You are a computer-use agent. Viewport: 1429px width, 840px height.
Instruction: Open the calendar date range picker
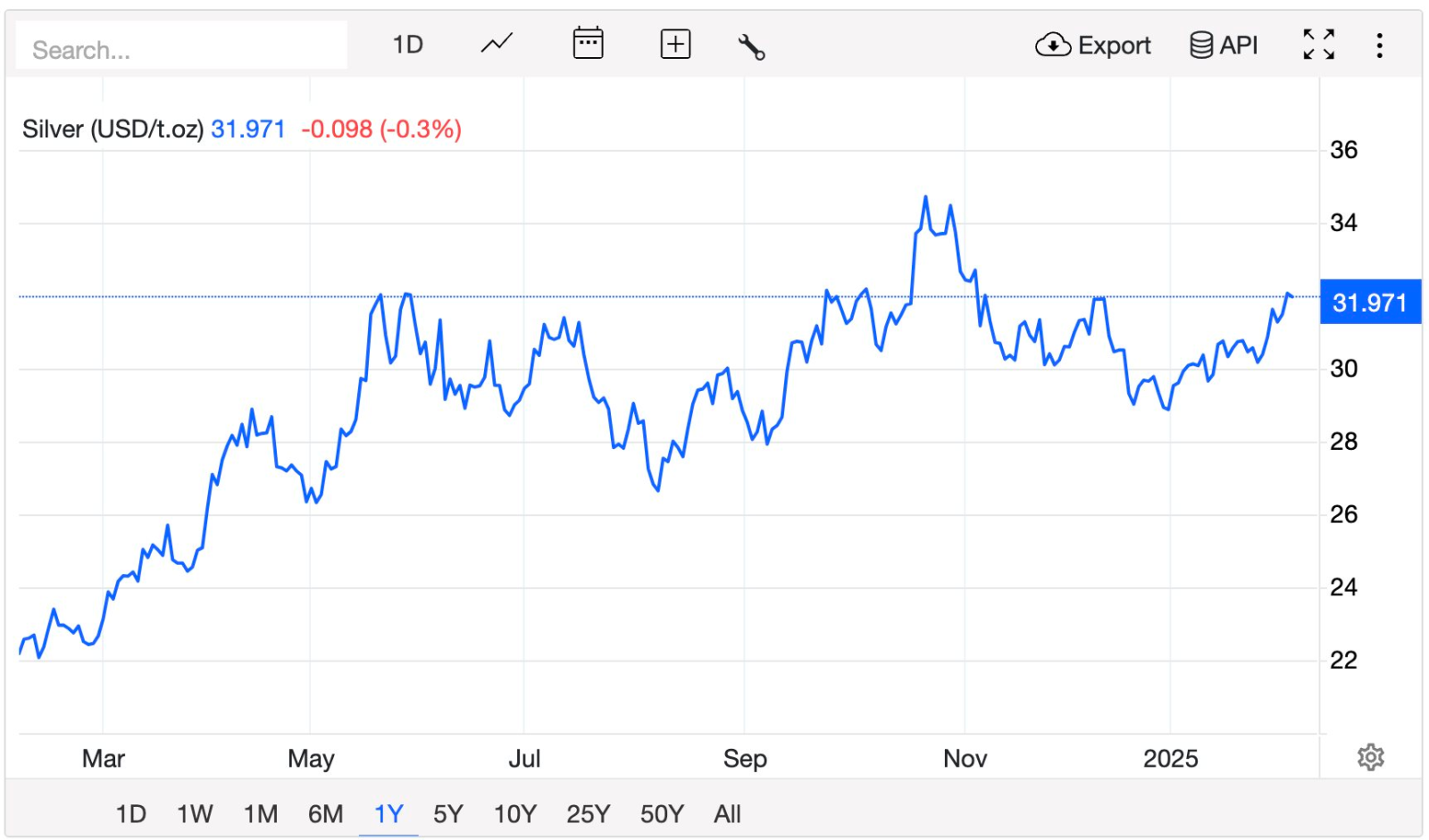(x=588, y=44)
